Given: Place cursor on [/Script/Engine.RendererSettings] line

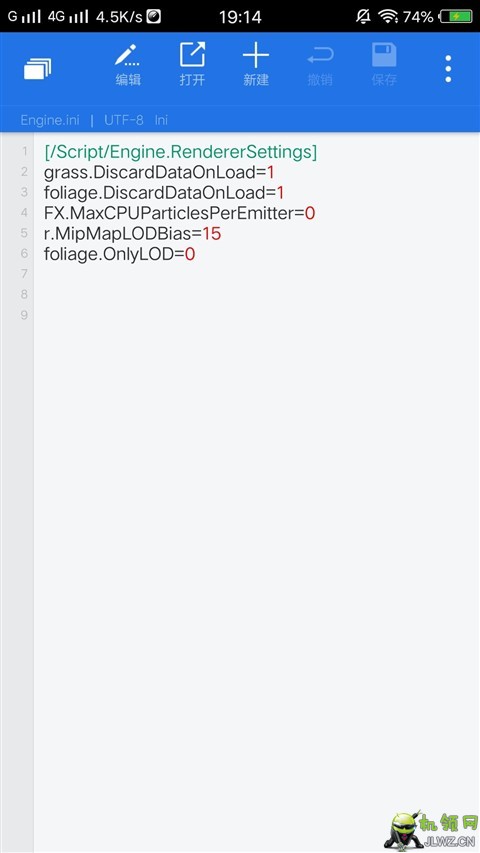Looking at the screenshot, I should click(x=181, y=152).
